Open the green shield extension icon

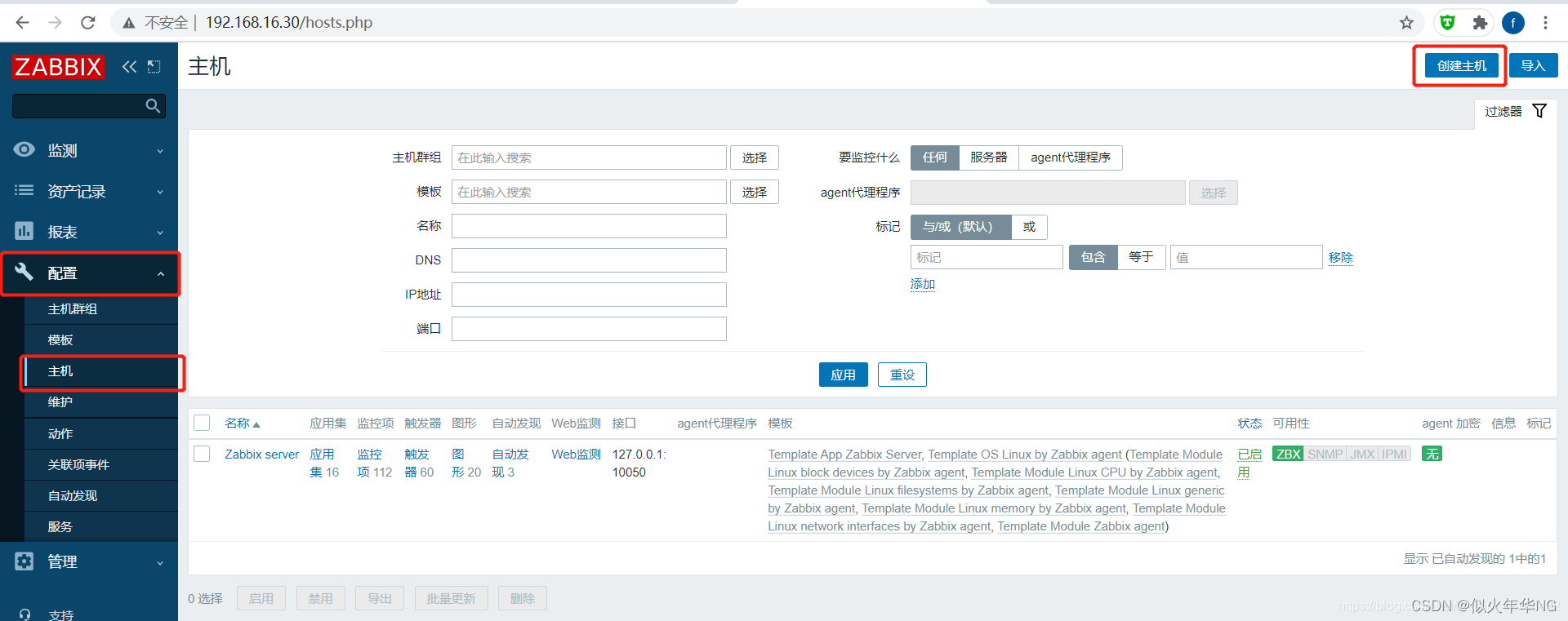pos(1447,23)
